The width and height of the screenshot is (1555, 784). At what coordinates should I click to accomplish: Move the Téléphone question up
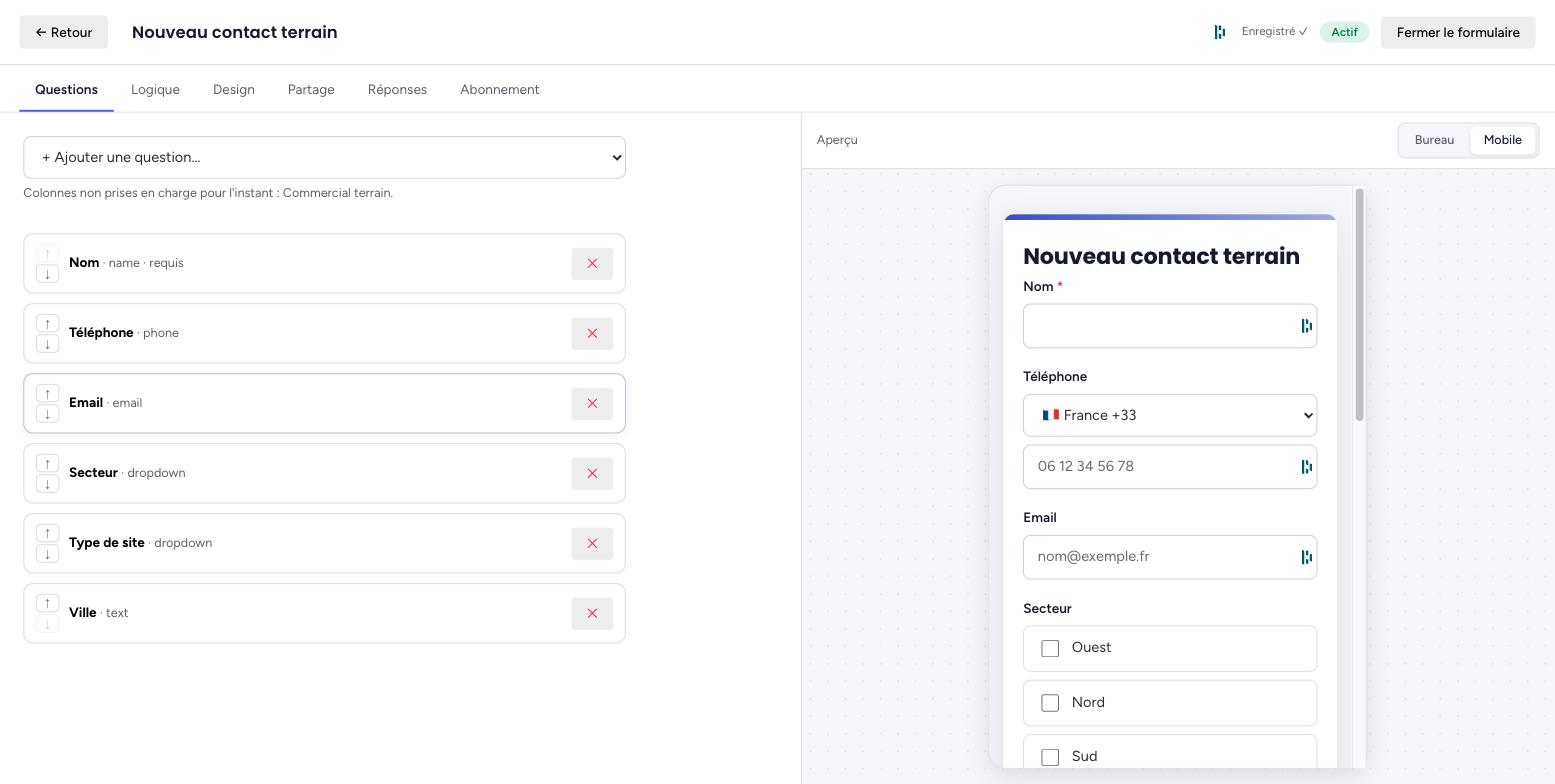click(47, 324)
